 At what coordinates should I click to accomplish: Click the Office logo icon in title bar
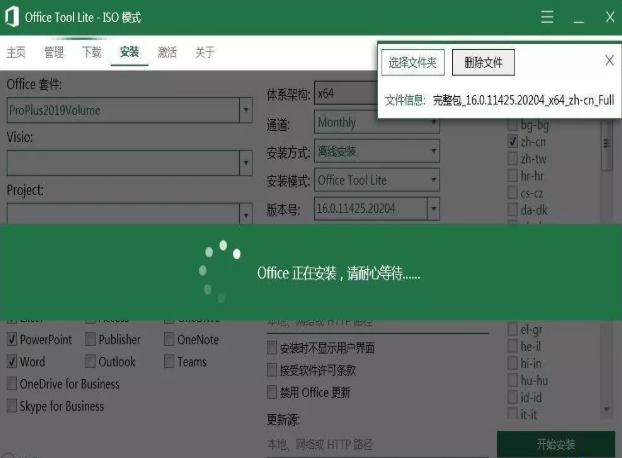14,17
